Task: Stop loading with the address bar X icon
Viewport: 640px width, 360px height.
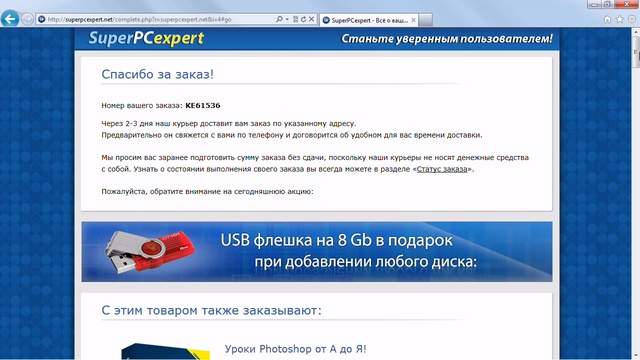Action: click(311, 19)
